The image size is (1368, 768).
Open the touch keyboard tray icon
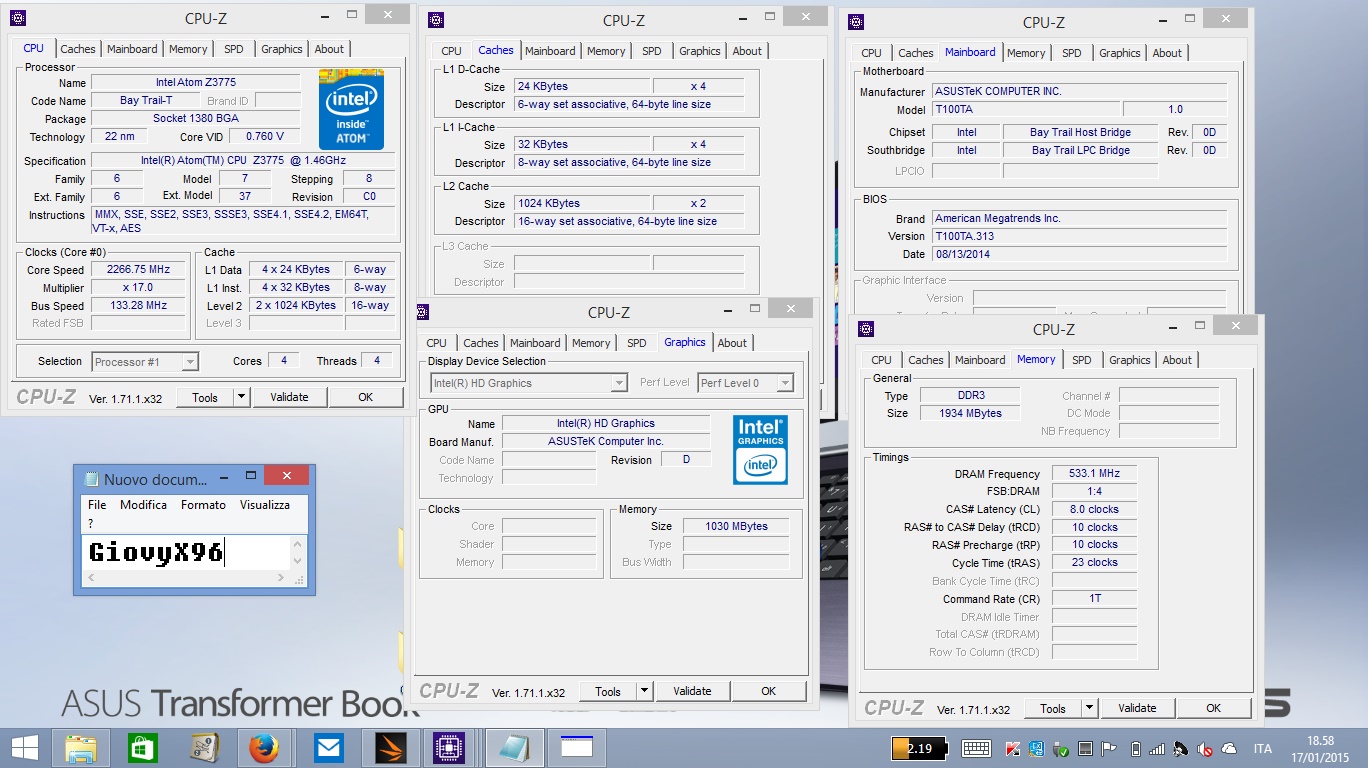976,748
